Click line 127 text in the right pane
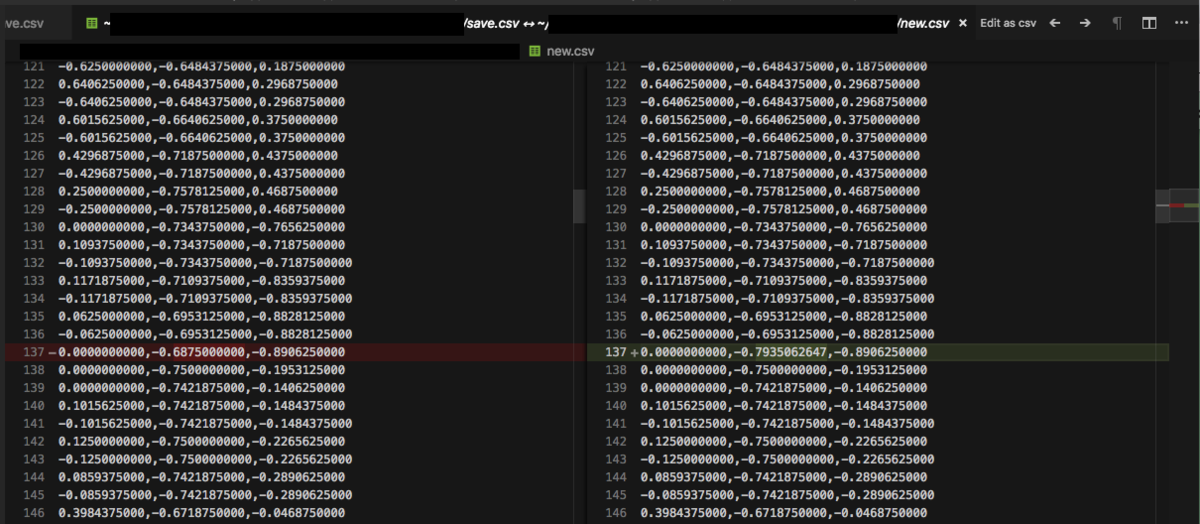 click(x=783, y=173)
